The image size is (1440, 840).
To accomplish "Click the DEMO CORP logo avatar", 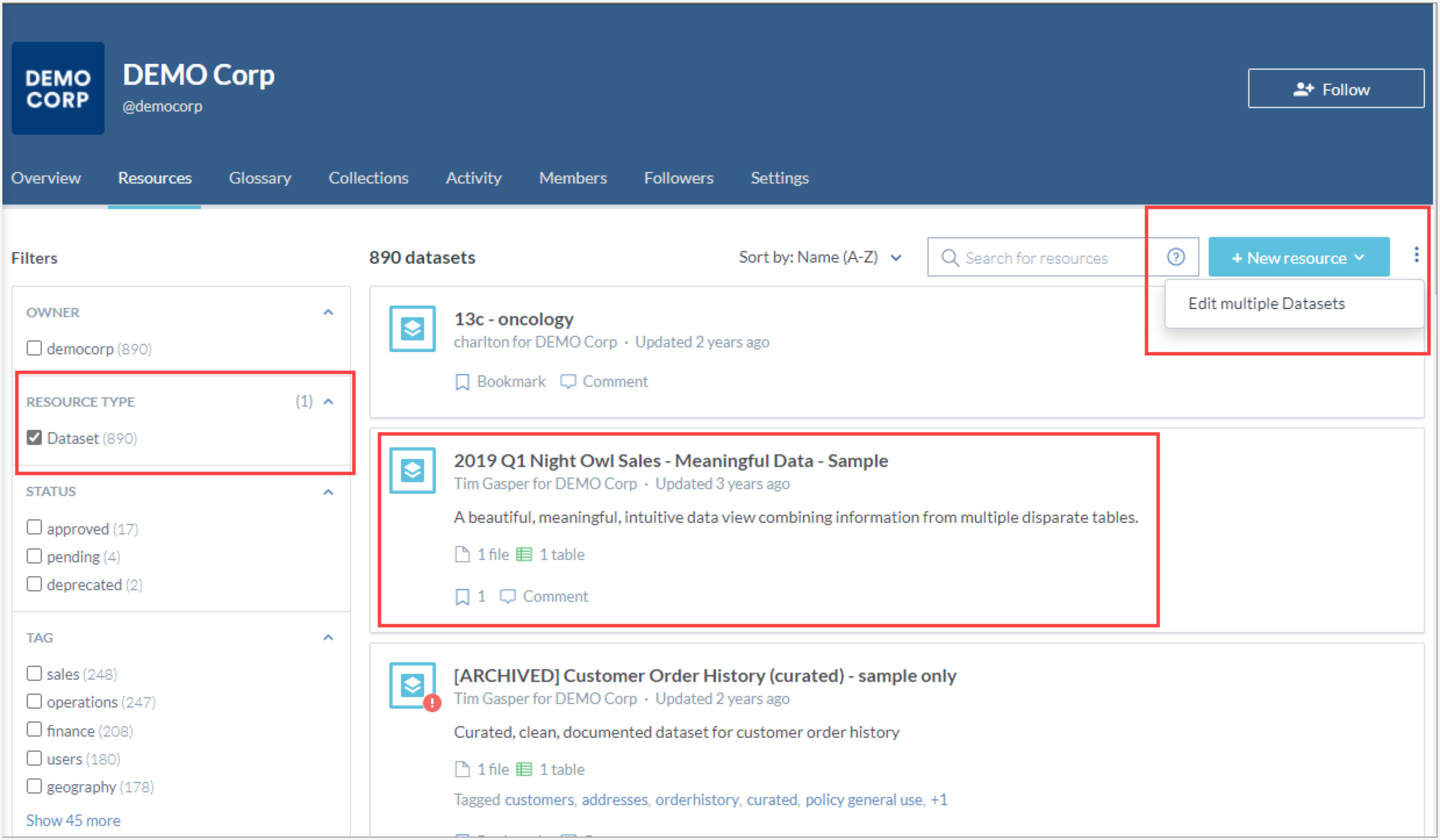I will point(58,89).
